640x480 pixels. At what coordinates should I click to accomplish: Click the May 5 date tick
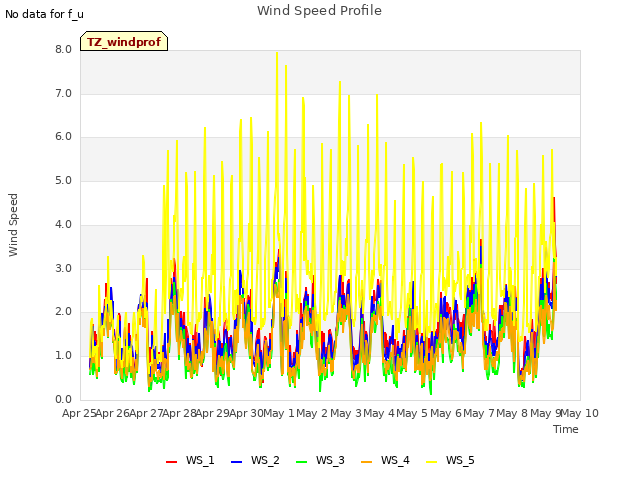(x=412, y=413)
